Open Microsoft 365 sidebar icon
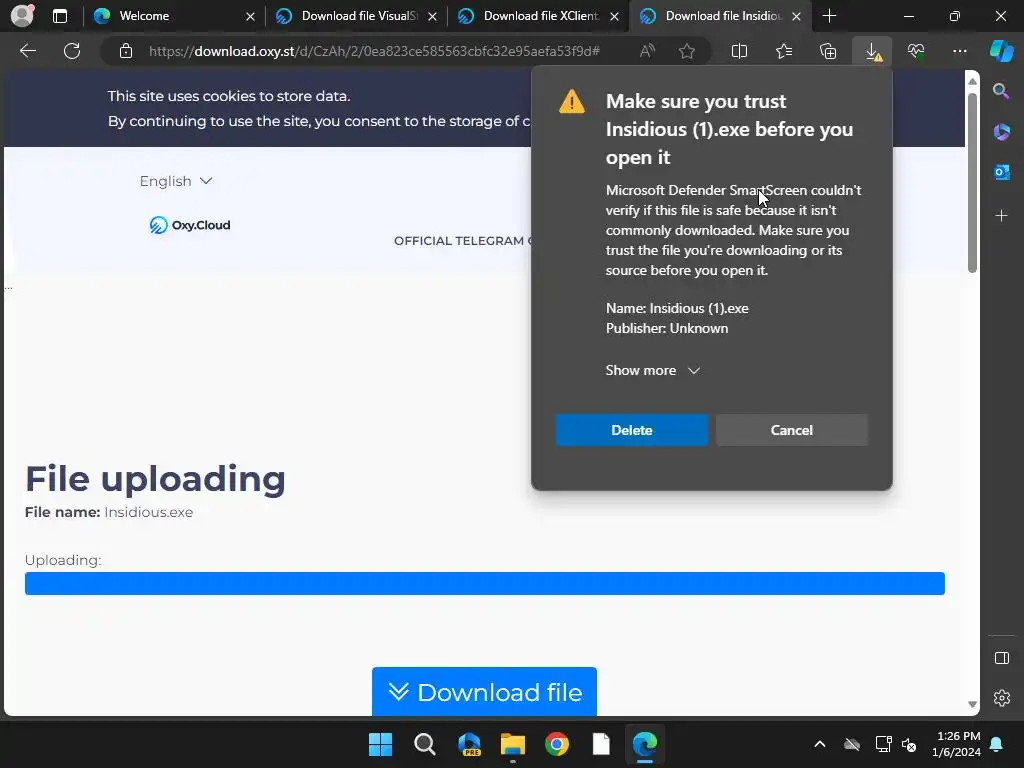1024x768 pixels. coord(1001,132)
